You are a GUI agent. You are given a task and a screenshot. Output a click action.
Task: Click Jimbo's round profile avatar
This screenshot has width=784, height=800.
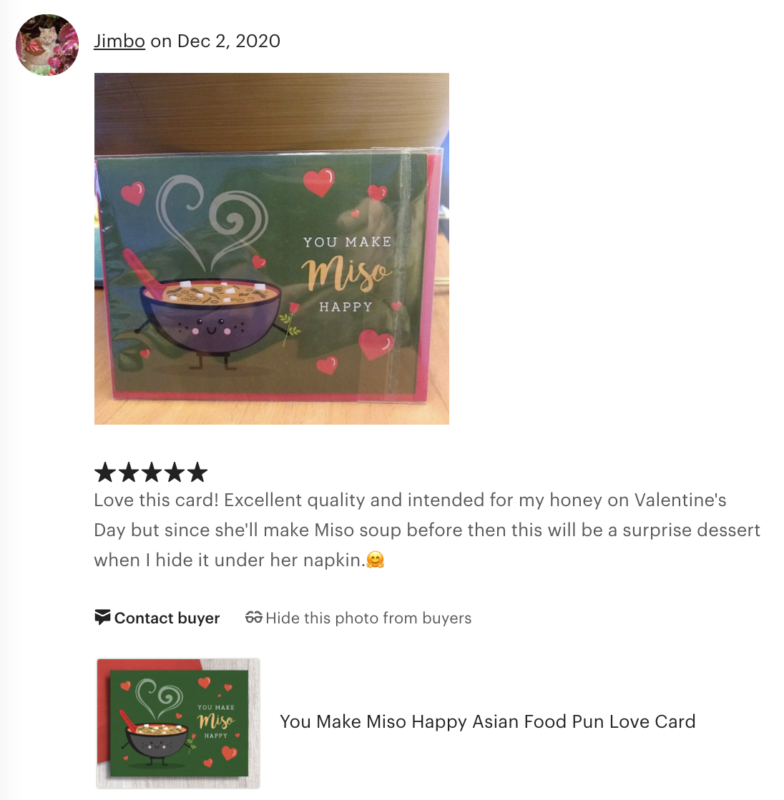point(47,45)
